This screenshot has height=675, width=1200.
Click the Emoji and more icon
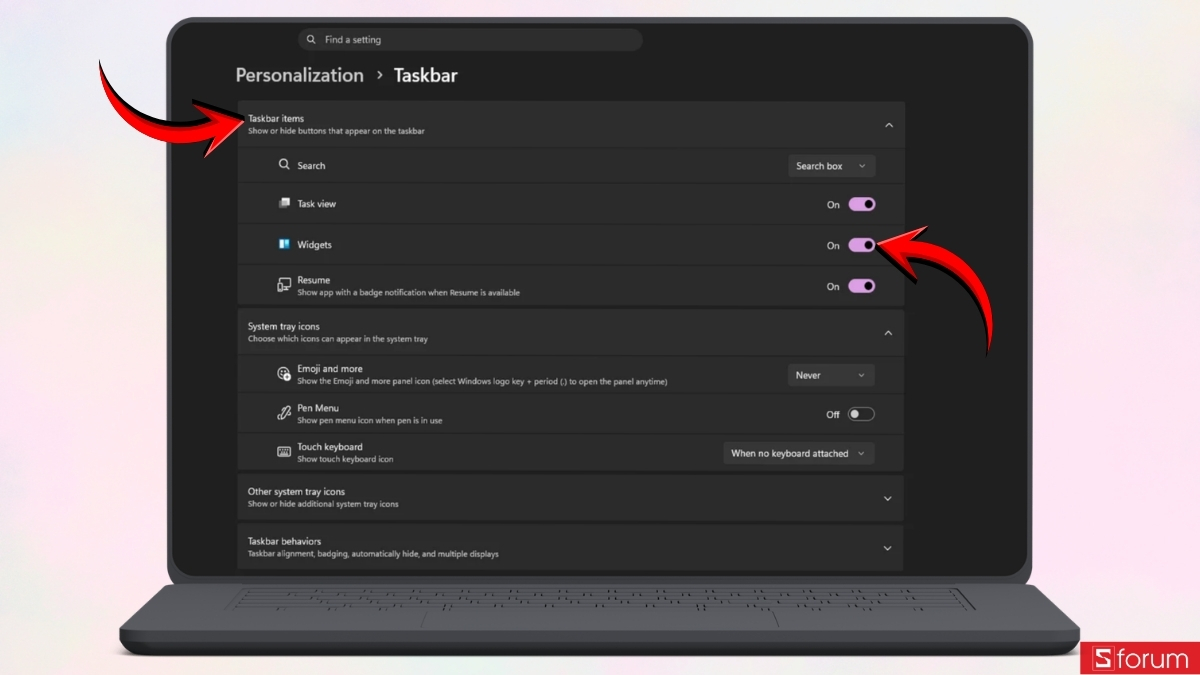[x=284, y=374]
